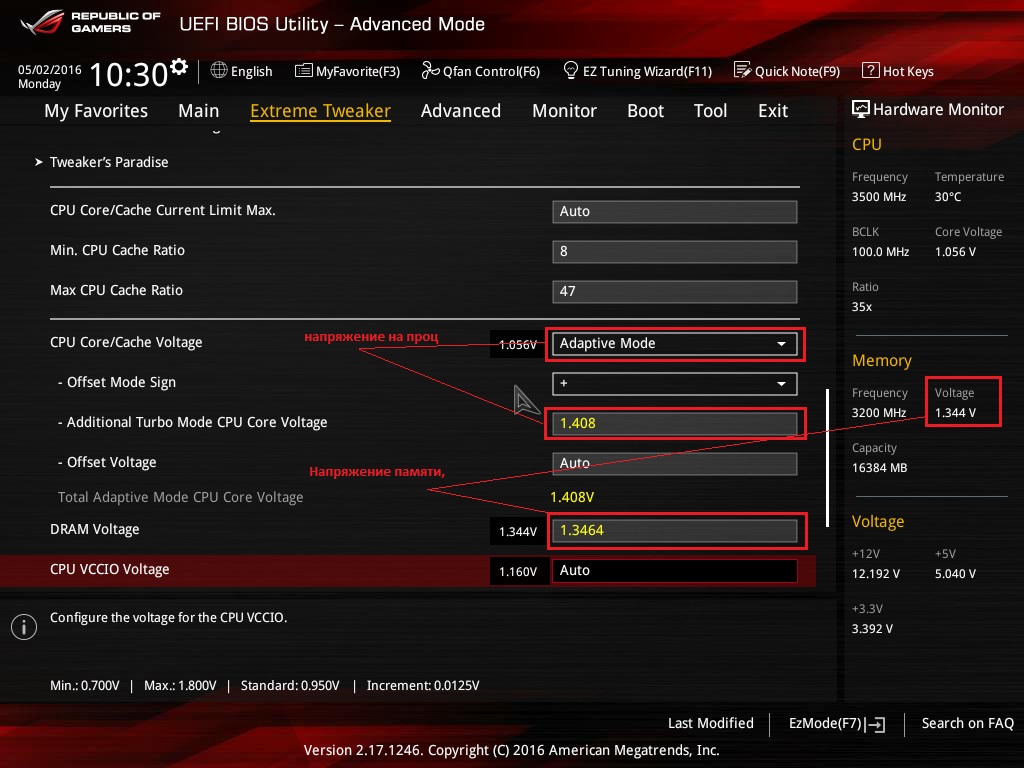The image size is (1024, 768).
Task: Open the Monitor tab
Action: (x=564, y=111)
